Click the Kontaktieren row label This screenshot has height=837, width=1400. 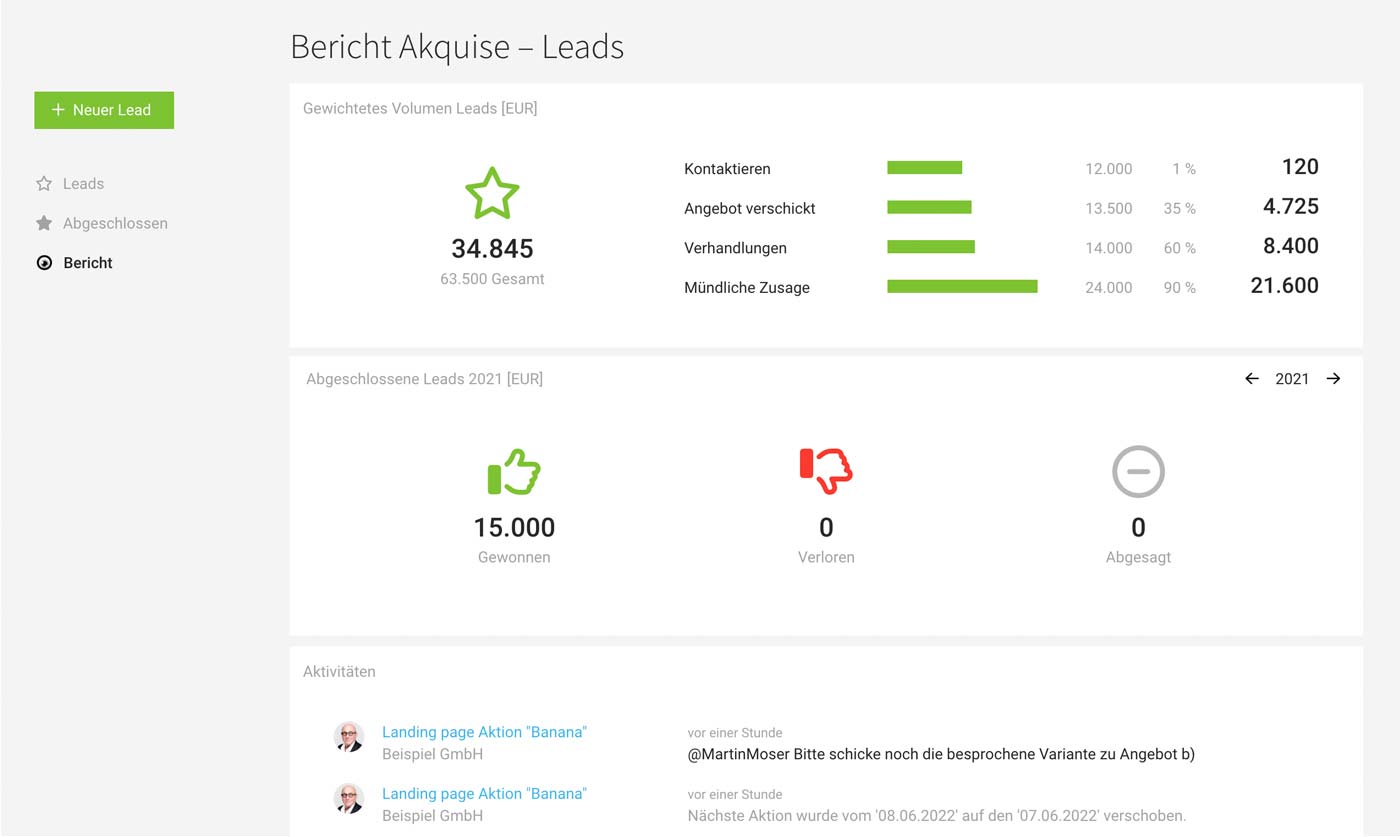coord(727,169)
